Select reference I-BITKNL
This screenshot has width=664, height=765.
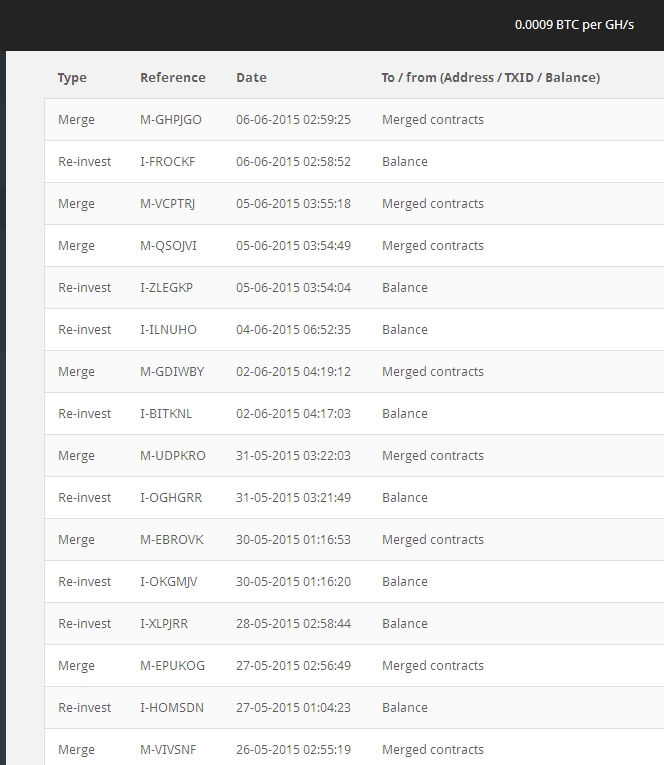[x=166, y=413]
